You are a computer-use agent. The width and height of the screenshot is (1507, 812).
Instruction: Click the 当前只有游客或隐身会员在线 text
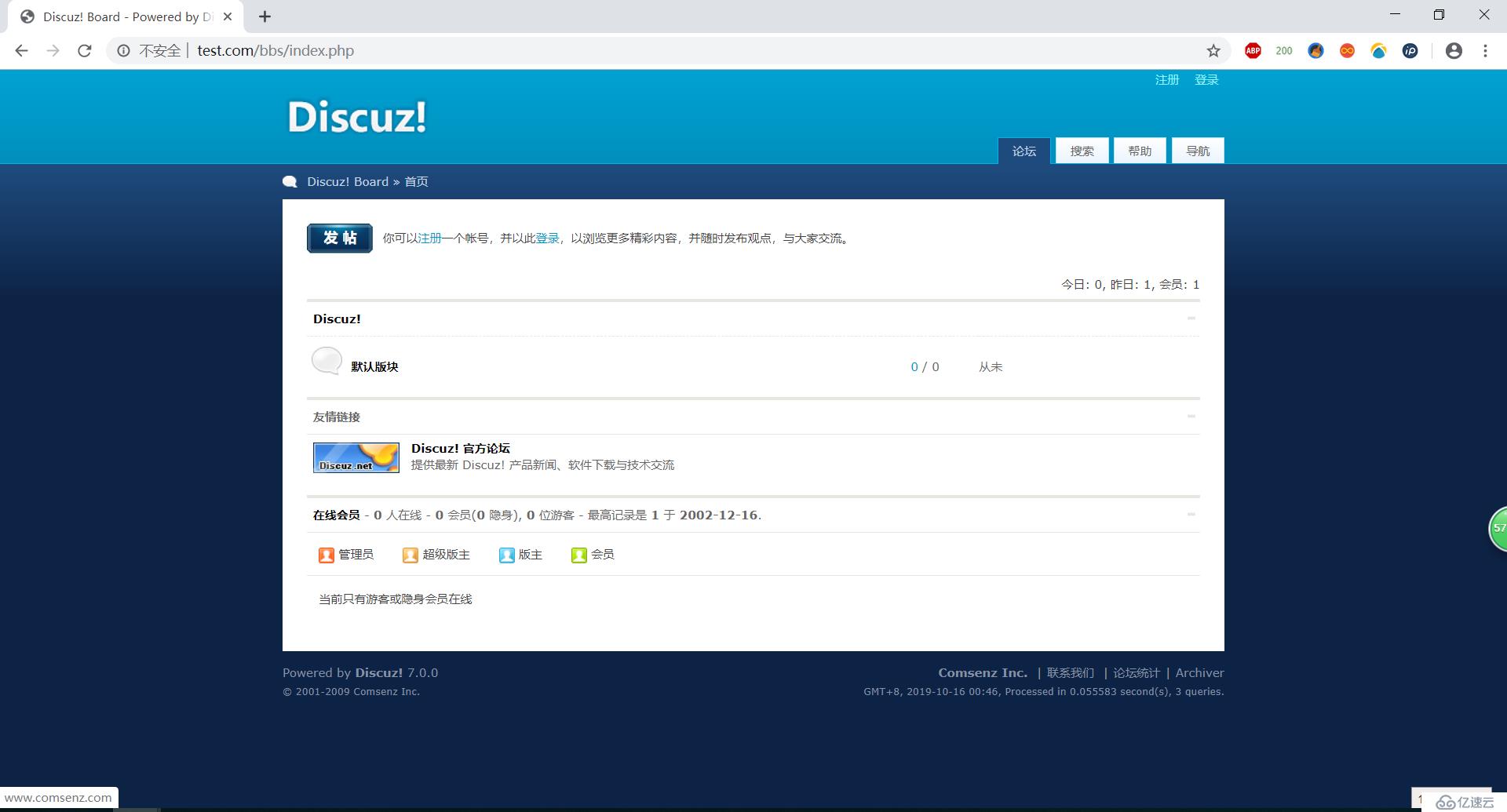pyautogui.click(x=396, y=599)
